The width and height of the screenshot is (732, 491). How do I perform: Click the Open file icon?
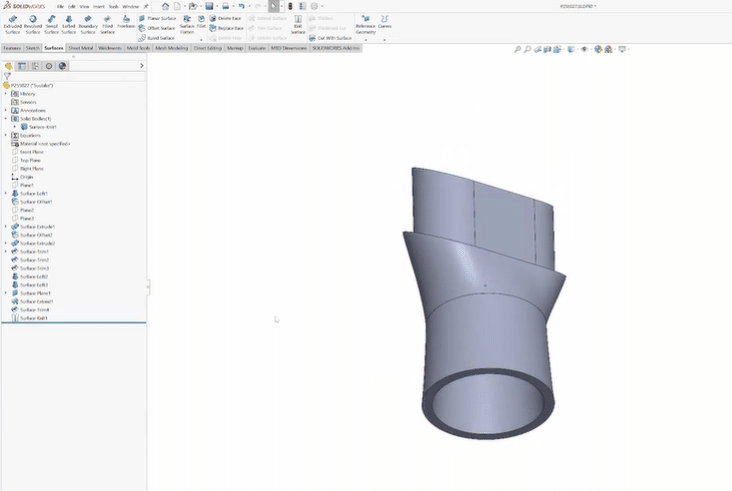[x=193, y=6]
